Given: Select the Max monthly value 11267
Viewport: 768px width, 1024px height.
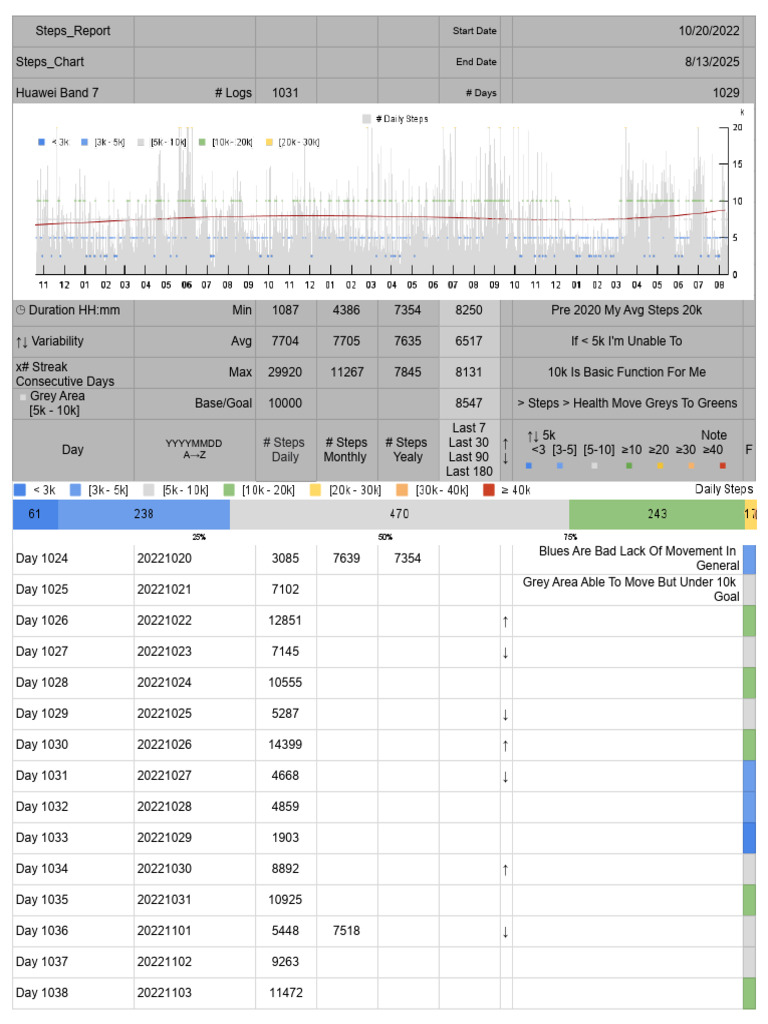Looking at the screenshot, I should 347,372.
